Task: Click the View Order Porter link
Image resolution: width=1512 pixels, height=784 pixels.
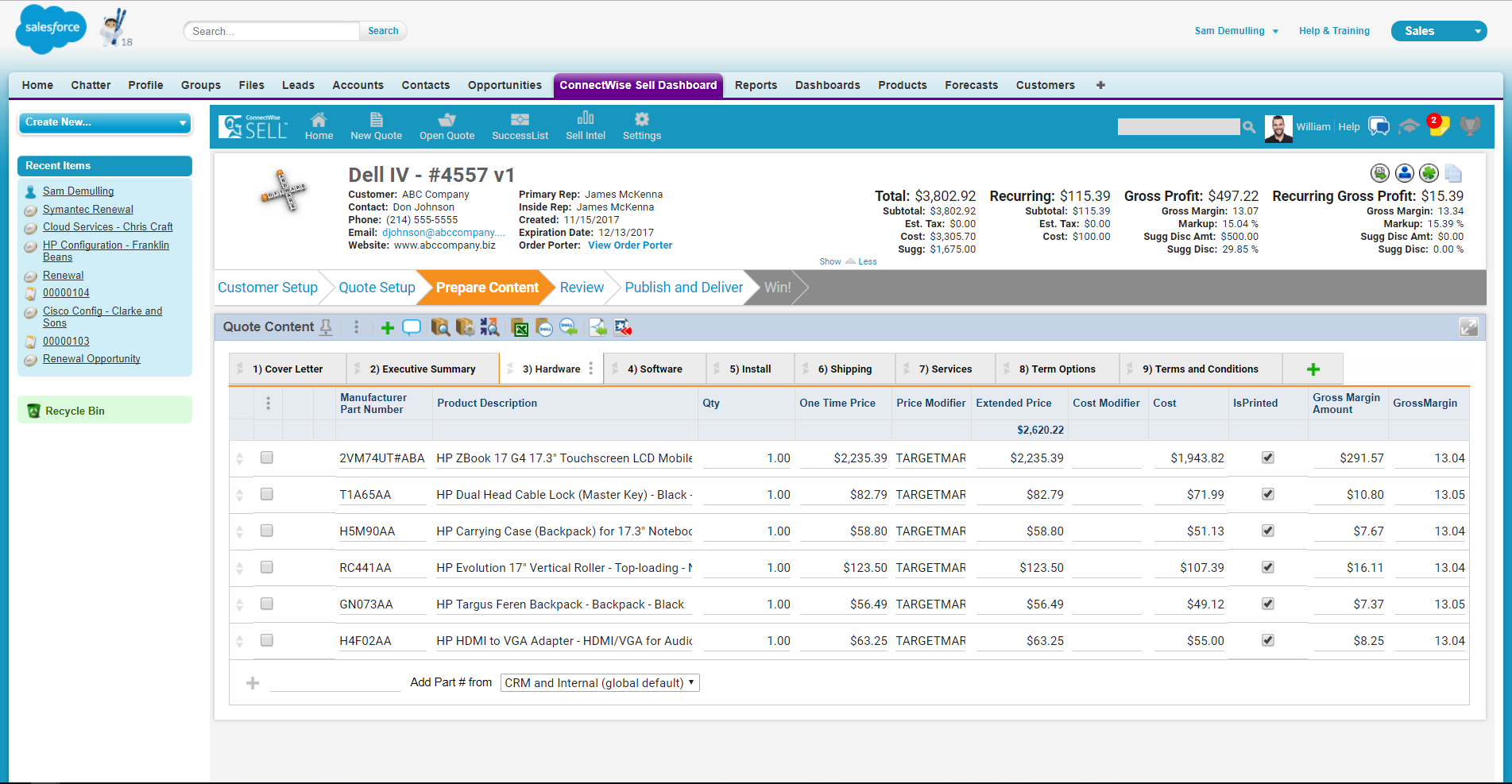Action: tap(629, 245)
